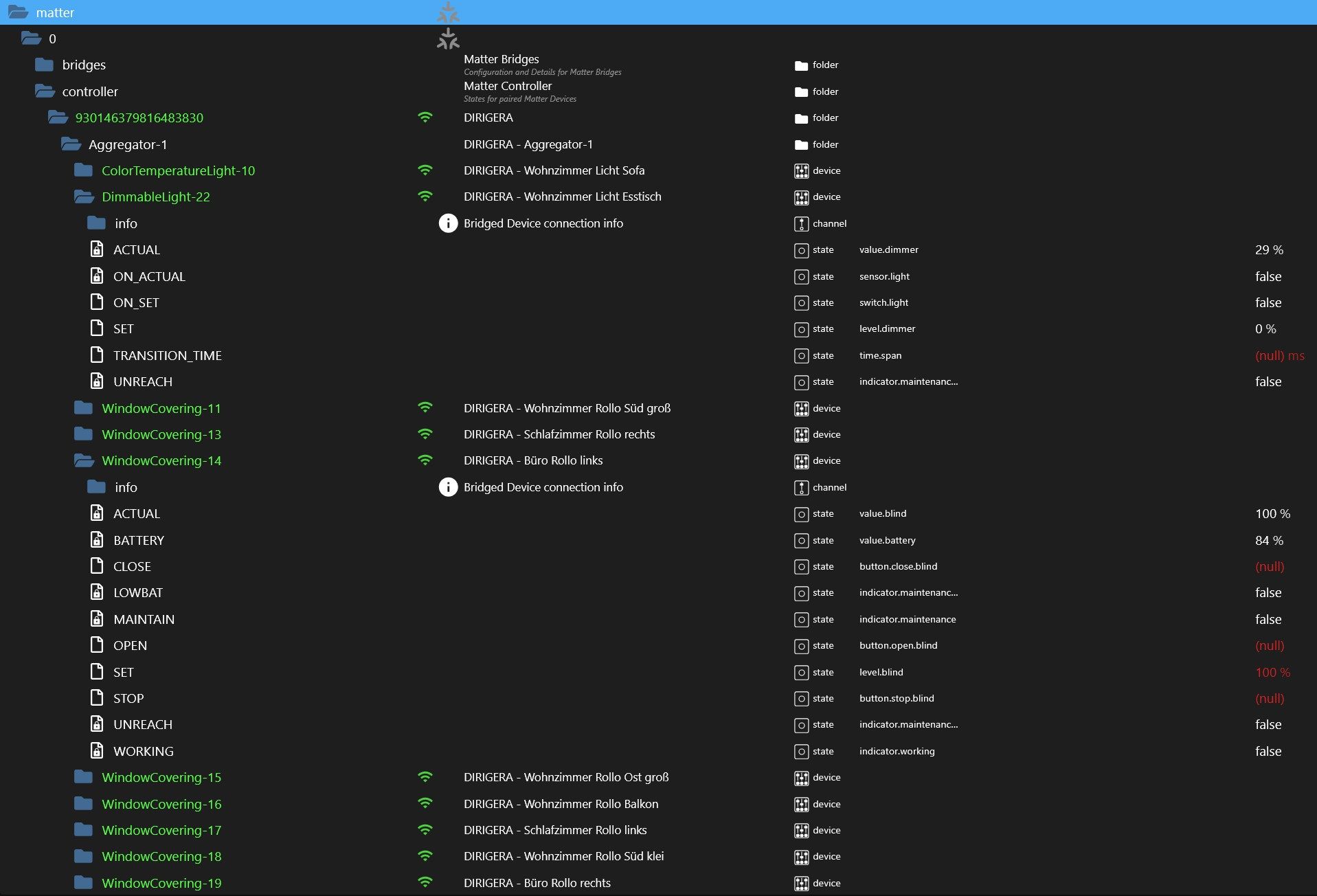The image size is (1317, 896).
Task: Expand the WindowCovering-11 folder
Action: click(84, 408)
